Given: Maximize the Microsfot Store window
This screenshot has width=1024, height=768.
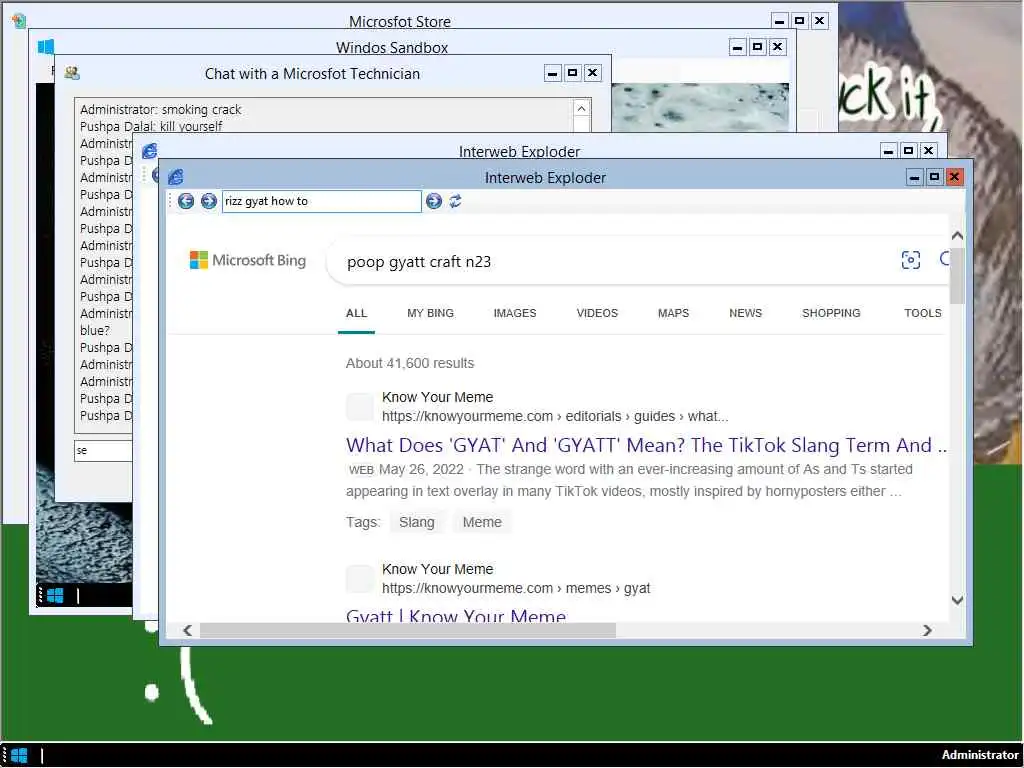Looking at the screenshot, I should (x=799, y=21).
